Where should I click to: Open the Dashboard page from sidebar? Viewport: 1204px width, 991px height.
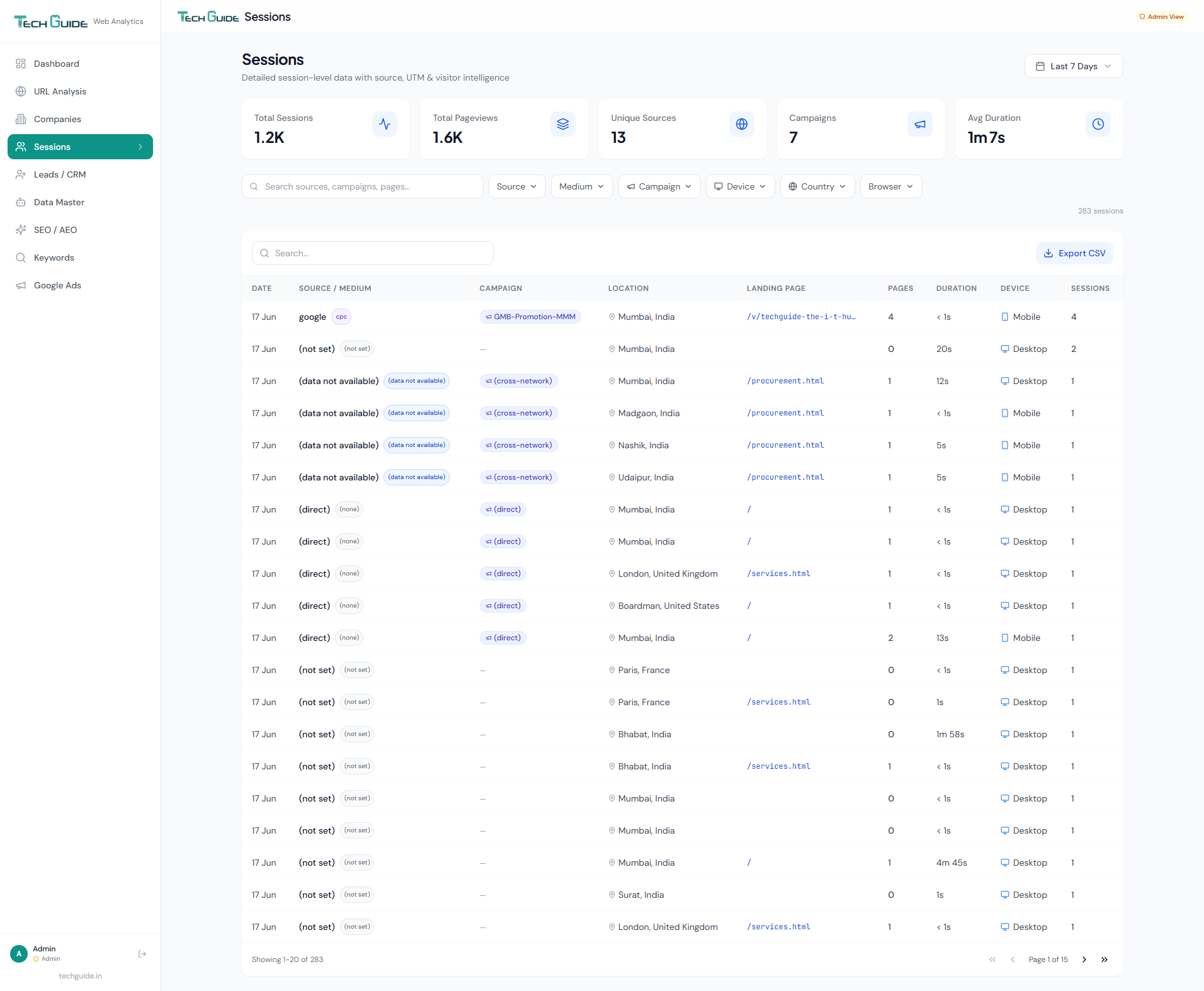click(x=80, y=64)
